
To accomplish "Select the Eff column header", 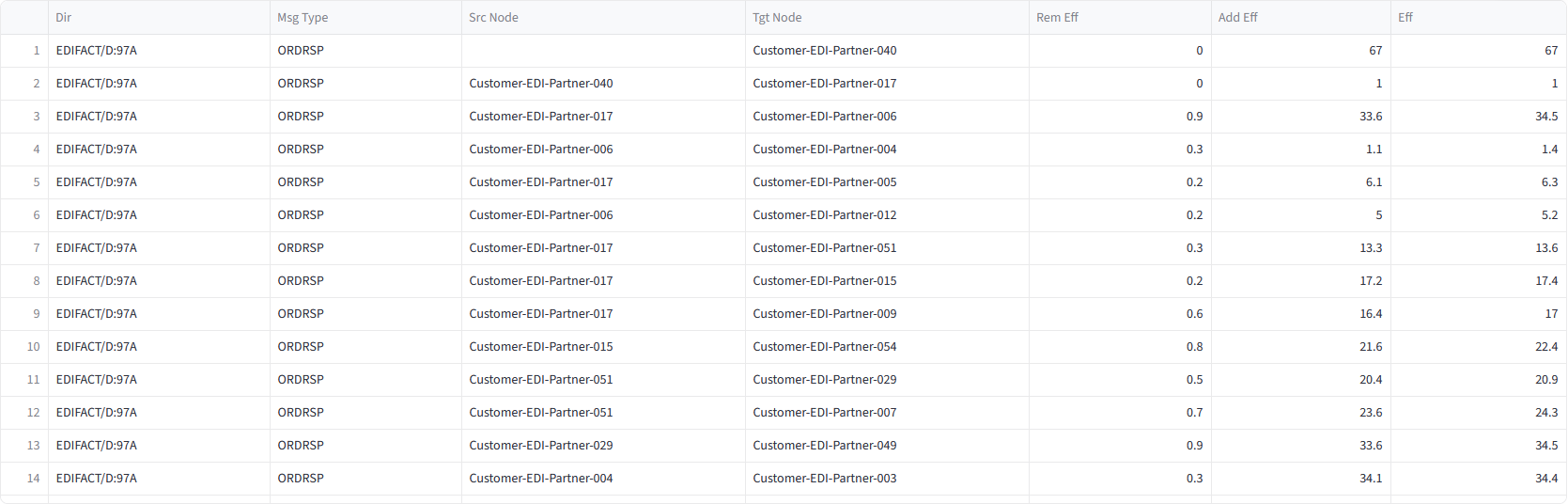I will 1405,18.
